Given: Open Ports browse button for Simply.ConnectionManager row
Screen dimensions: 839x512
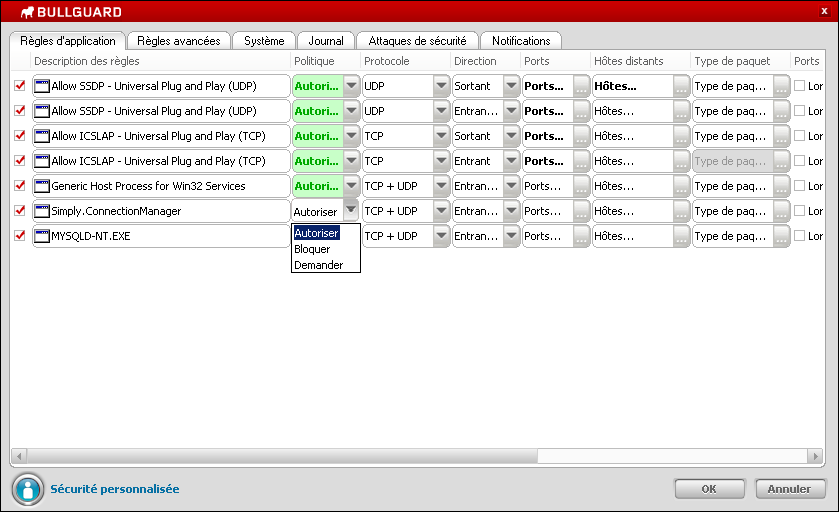Looking at the screenshot, I should [x=581, y=211].
